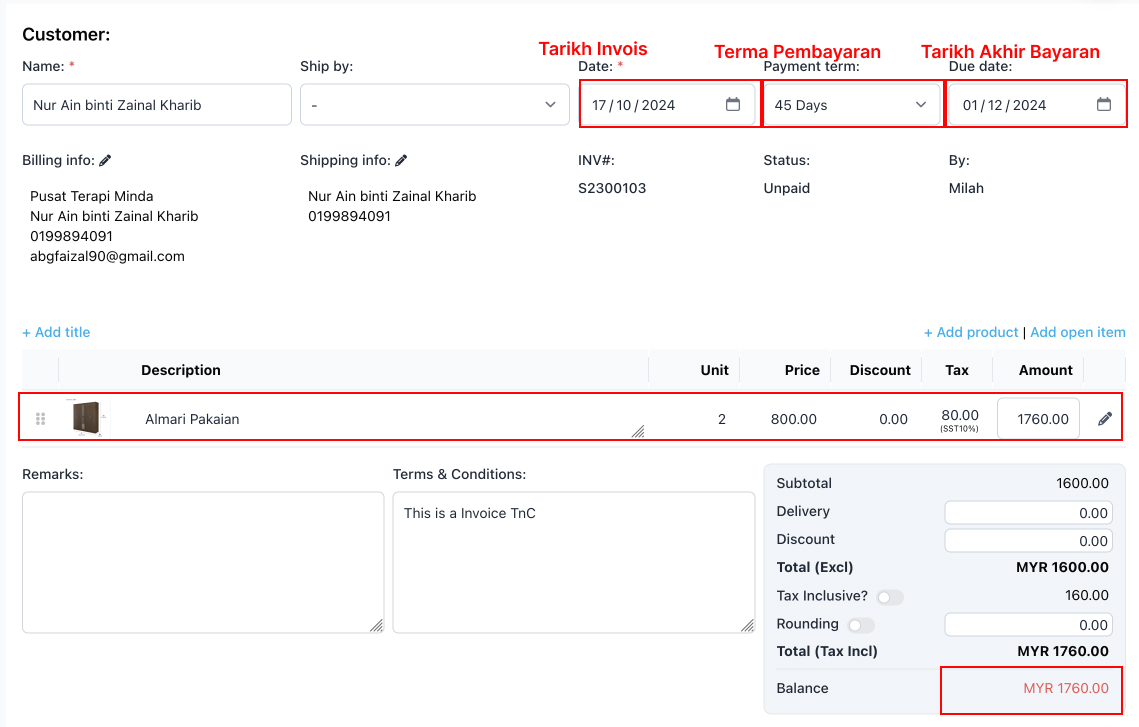
Task: Open calendar picker for Due date
Action: pos(1103,105)
